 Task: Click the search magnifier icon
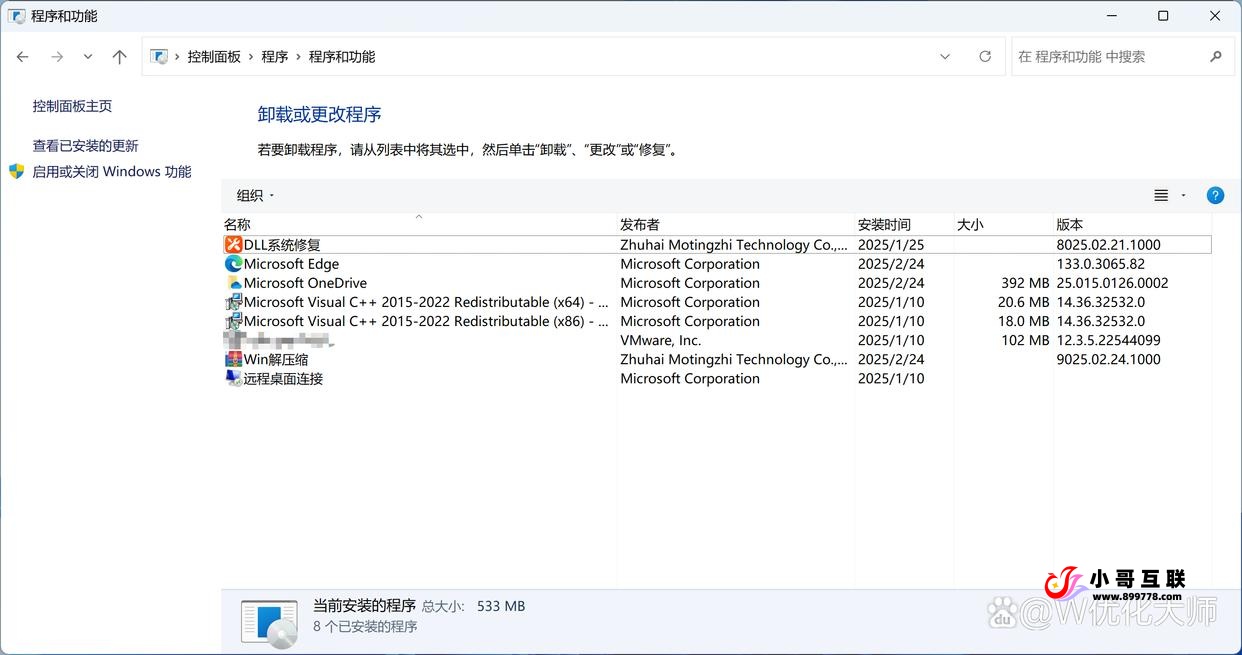tap(1216, 56)
